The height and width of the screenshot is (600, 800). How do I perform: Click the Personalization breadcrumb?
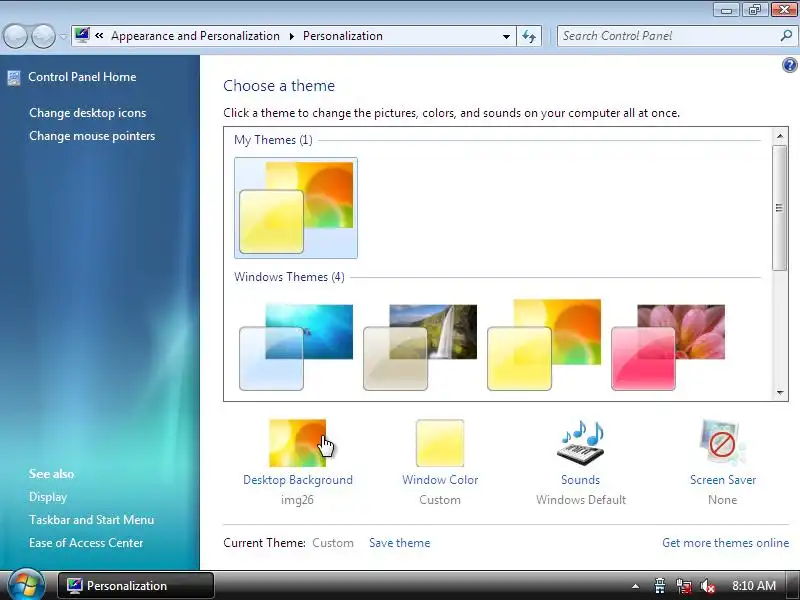point(343,36)
